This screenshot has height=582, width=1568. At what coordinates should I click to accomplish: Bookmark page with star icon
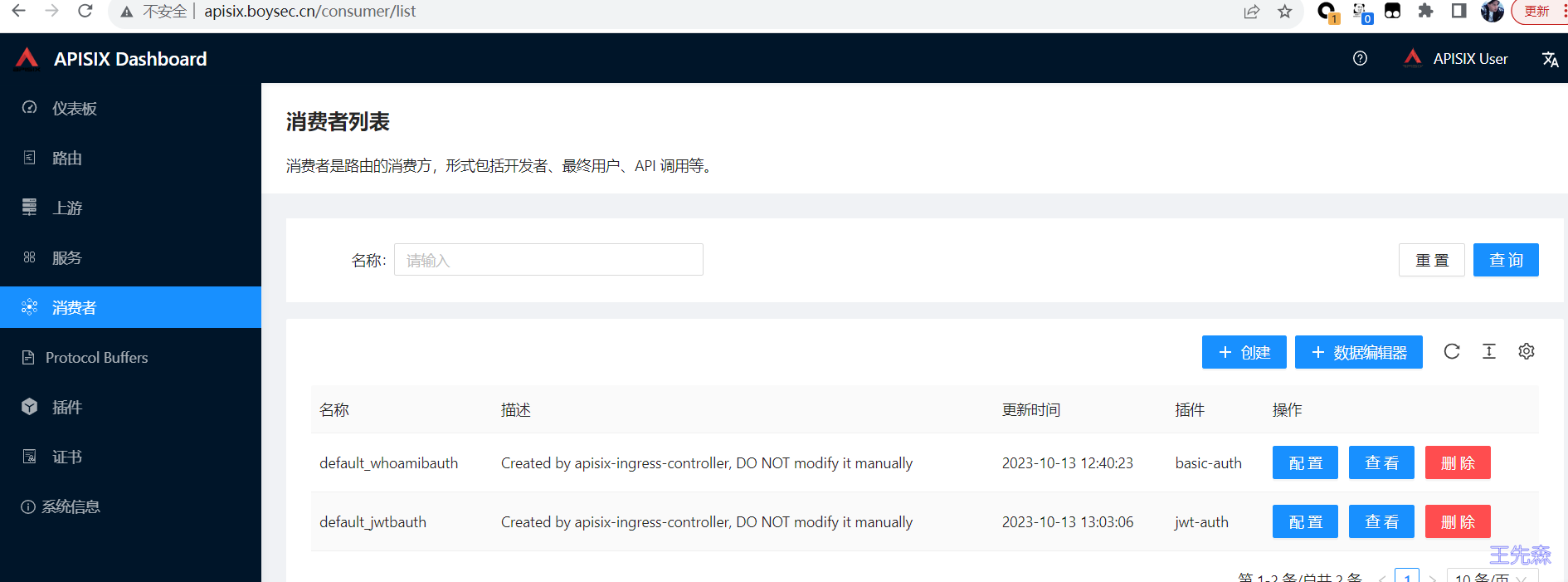1284,12
